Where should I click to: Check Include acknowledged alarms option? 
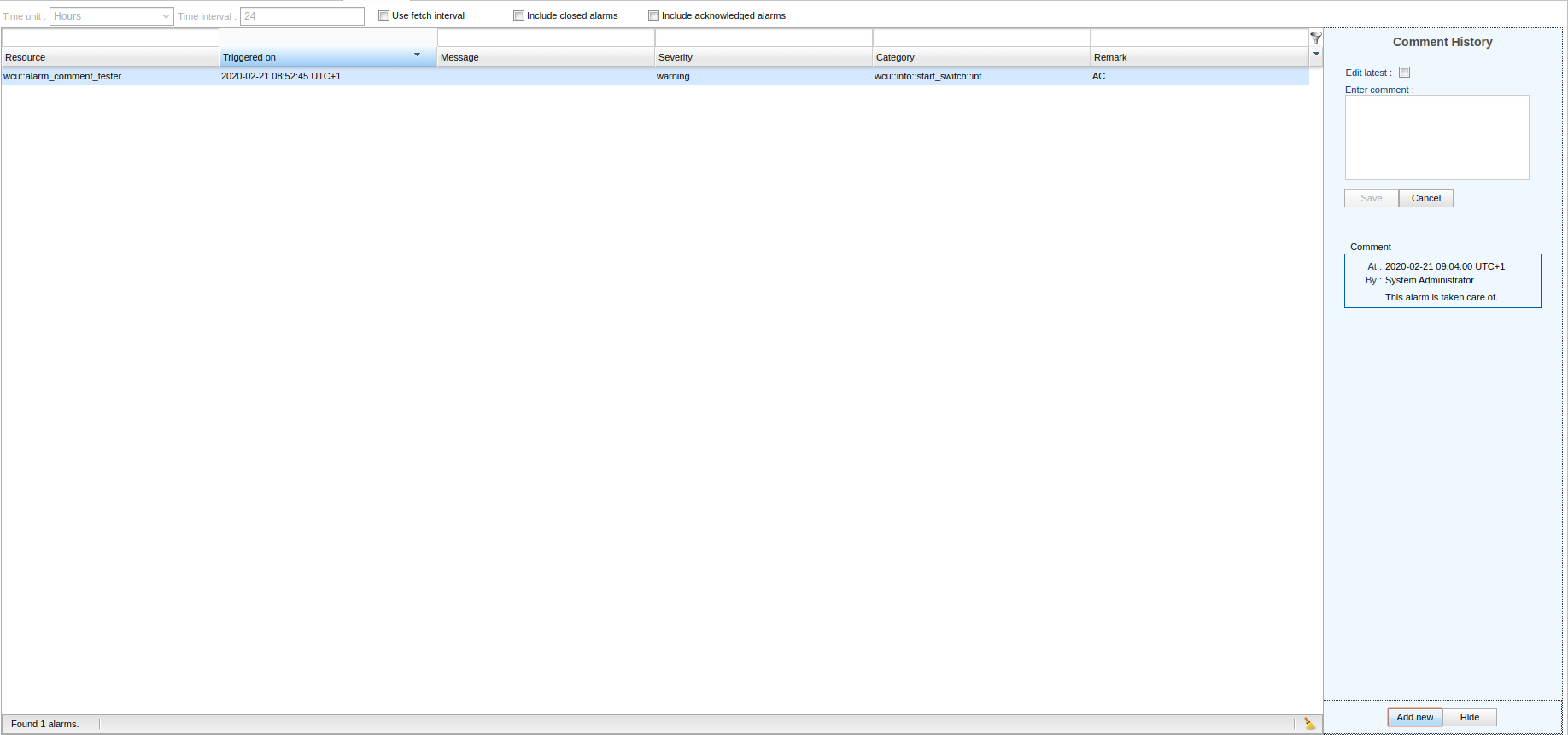click(653, 15)
